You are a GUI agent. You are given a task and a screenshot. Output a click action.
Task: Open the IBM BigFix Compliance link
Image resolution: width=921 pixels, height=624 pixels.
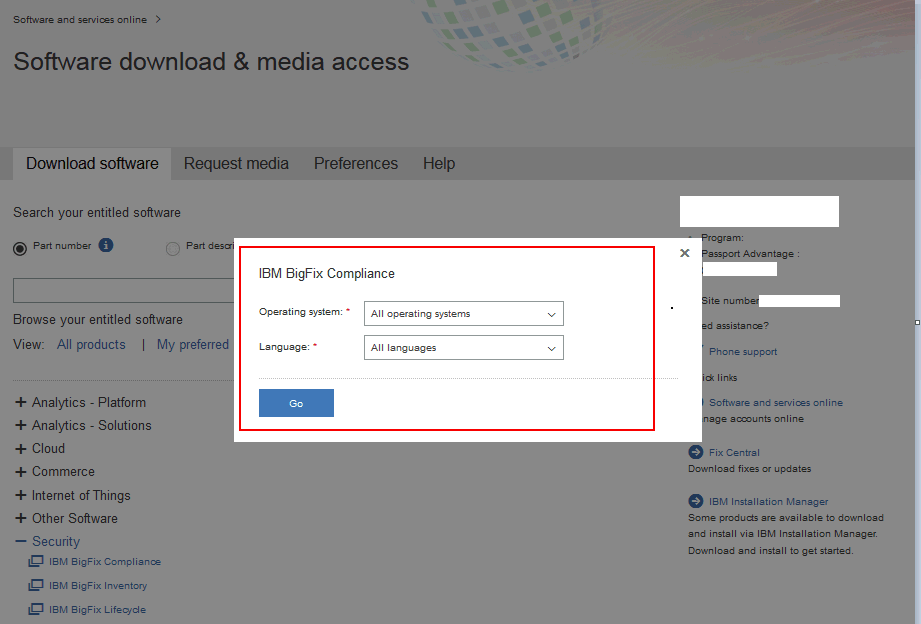coord(105,562)
